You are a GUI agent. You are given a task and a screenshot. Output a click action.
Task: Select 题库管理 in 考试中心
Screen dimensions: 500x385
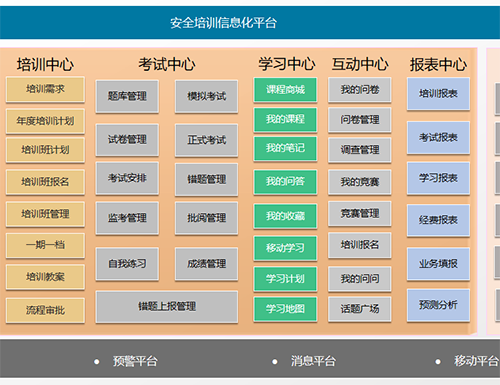pos(127,96)
